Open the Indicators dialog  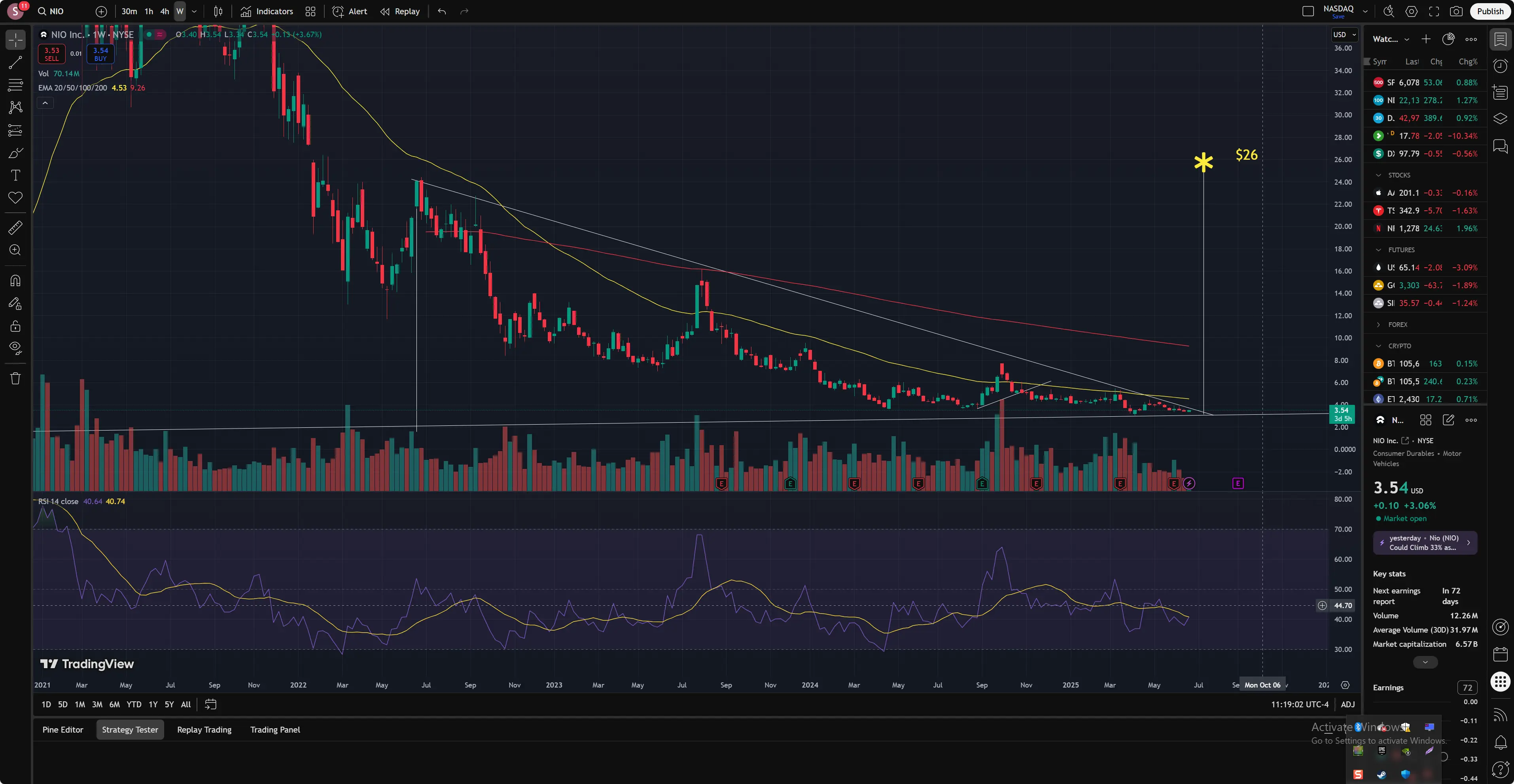[267, 11]
